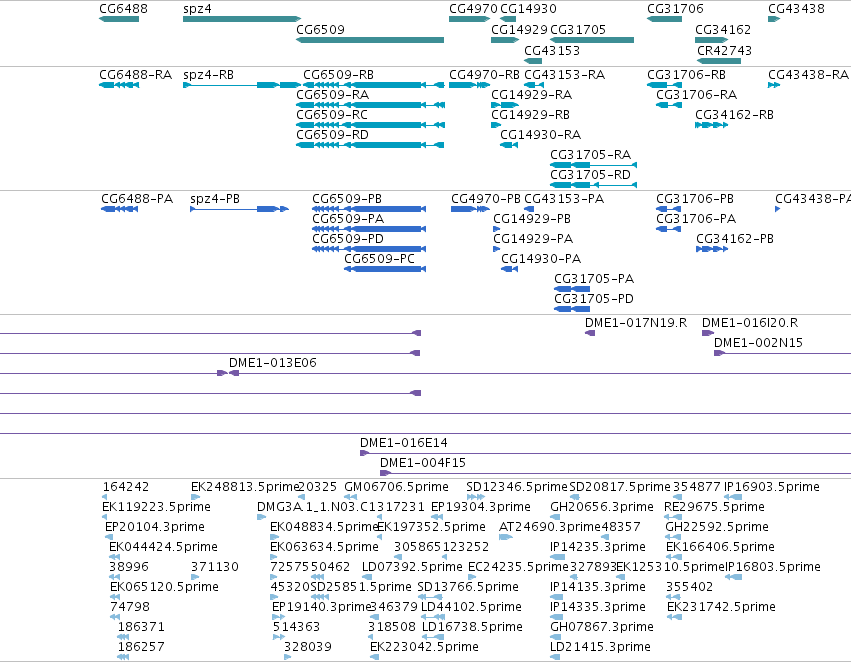Image resolution: width=851 pixels, height=662 pixels.
Task: Select the CG6488 gene label
Action: (x=123, y=9)
